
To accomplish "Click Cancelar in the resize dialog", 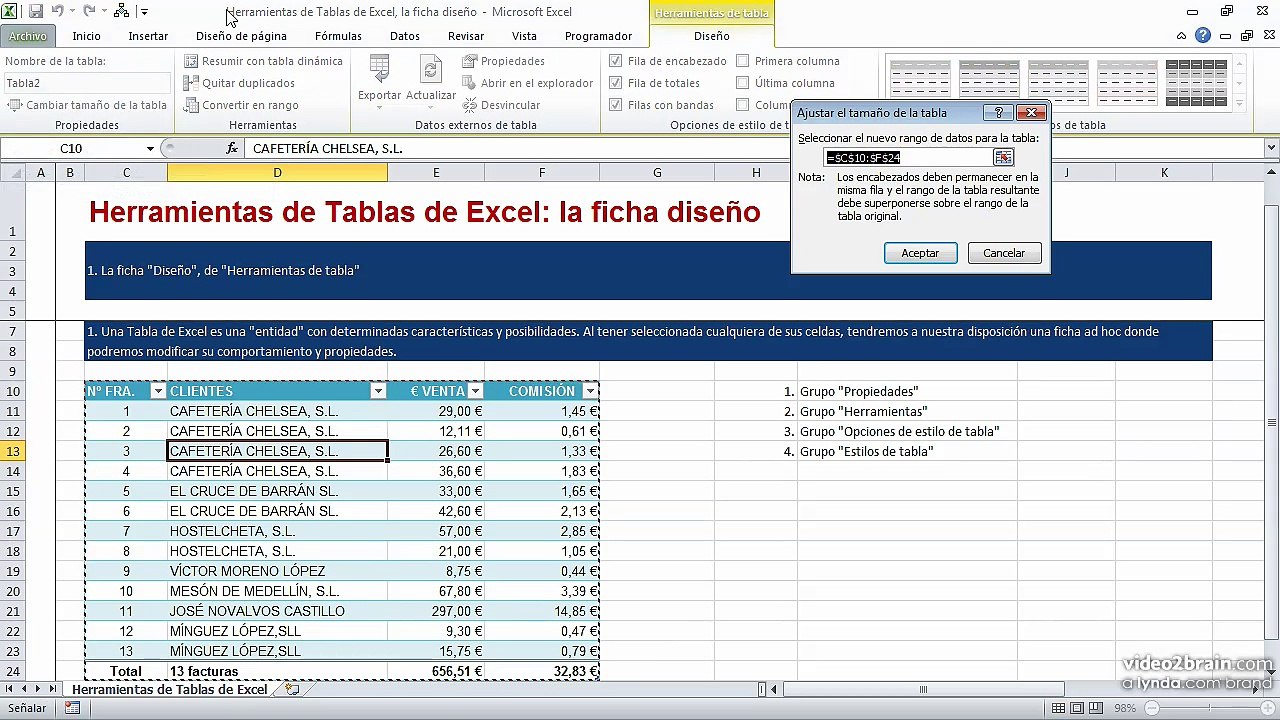I will [x=1004, y=253].
